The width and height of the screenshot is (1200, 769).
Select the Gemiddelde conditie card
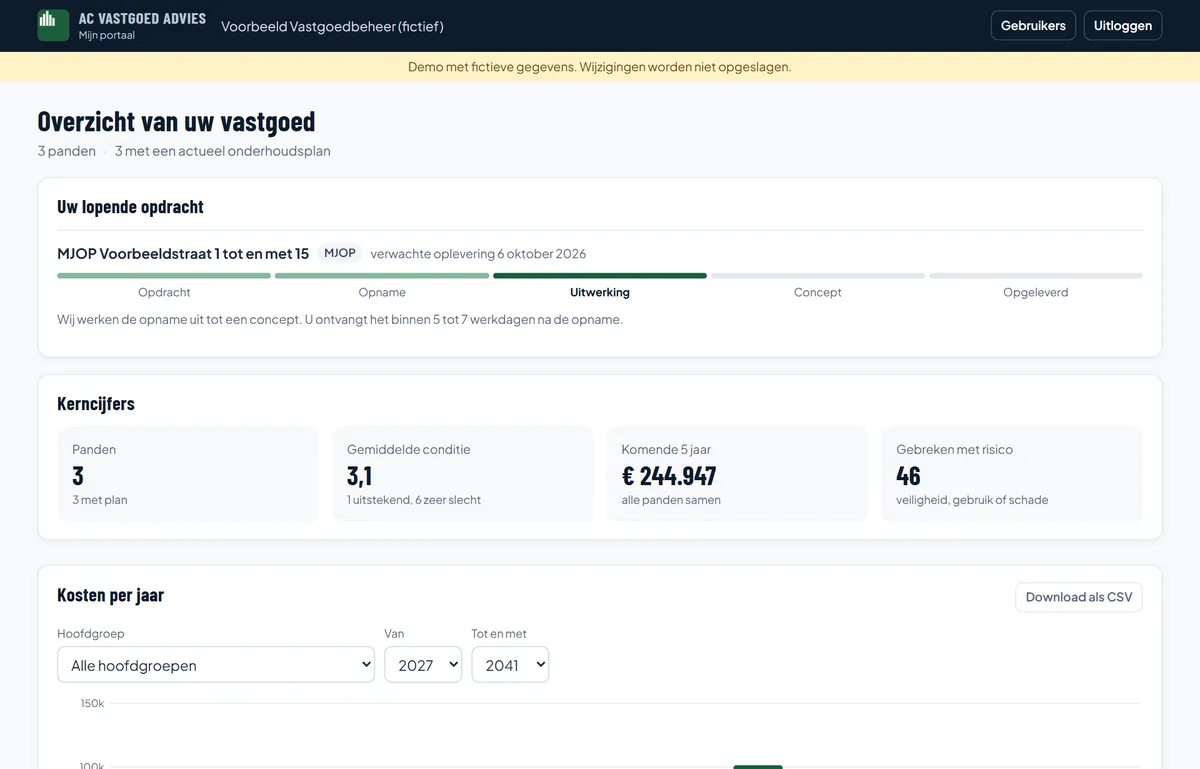pyautogui.click(x=463, y=474)
